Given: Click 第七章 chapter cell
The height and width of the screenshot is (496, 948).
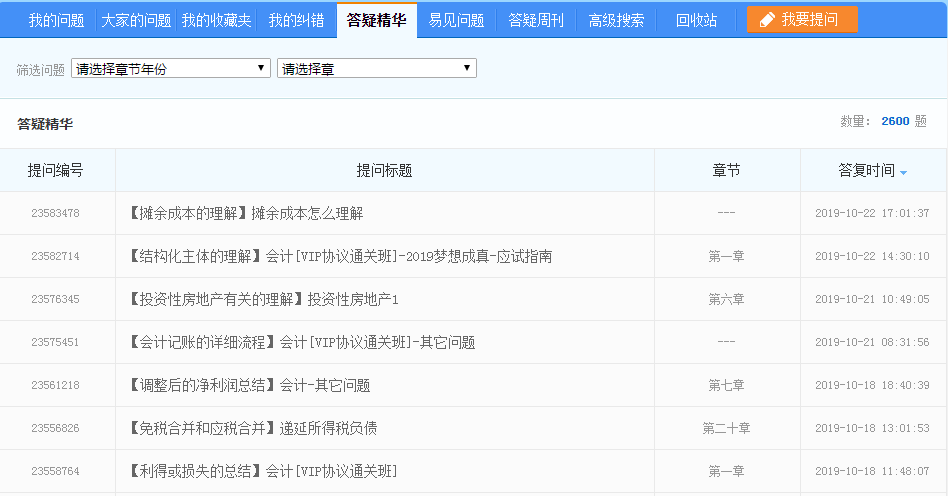Looking at the screenshot, I should (727, 385).
